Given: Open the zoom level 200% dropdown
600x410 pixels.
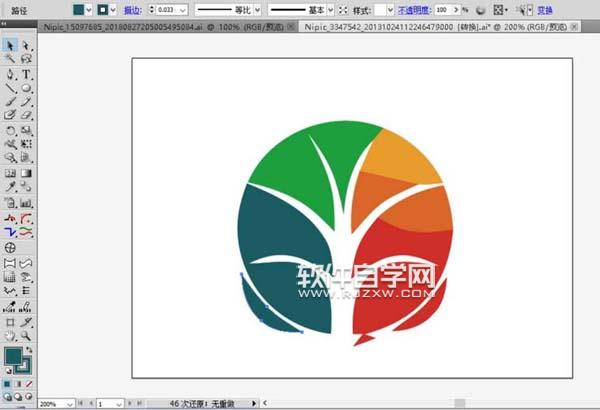Looking at the screenshot, I should pos(70,404).
